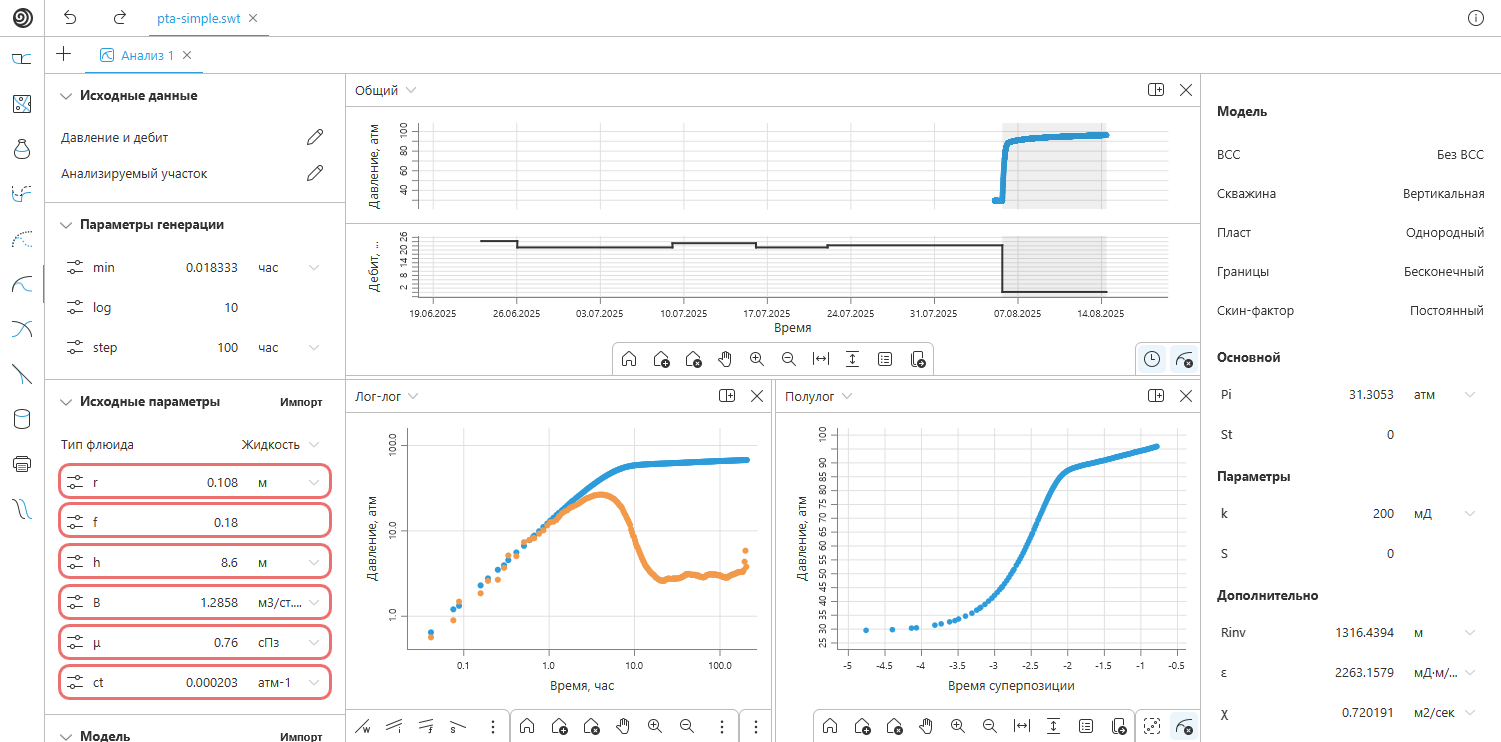Click the Скважина setting Вертикальная

click(1443, 193)
